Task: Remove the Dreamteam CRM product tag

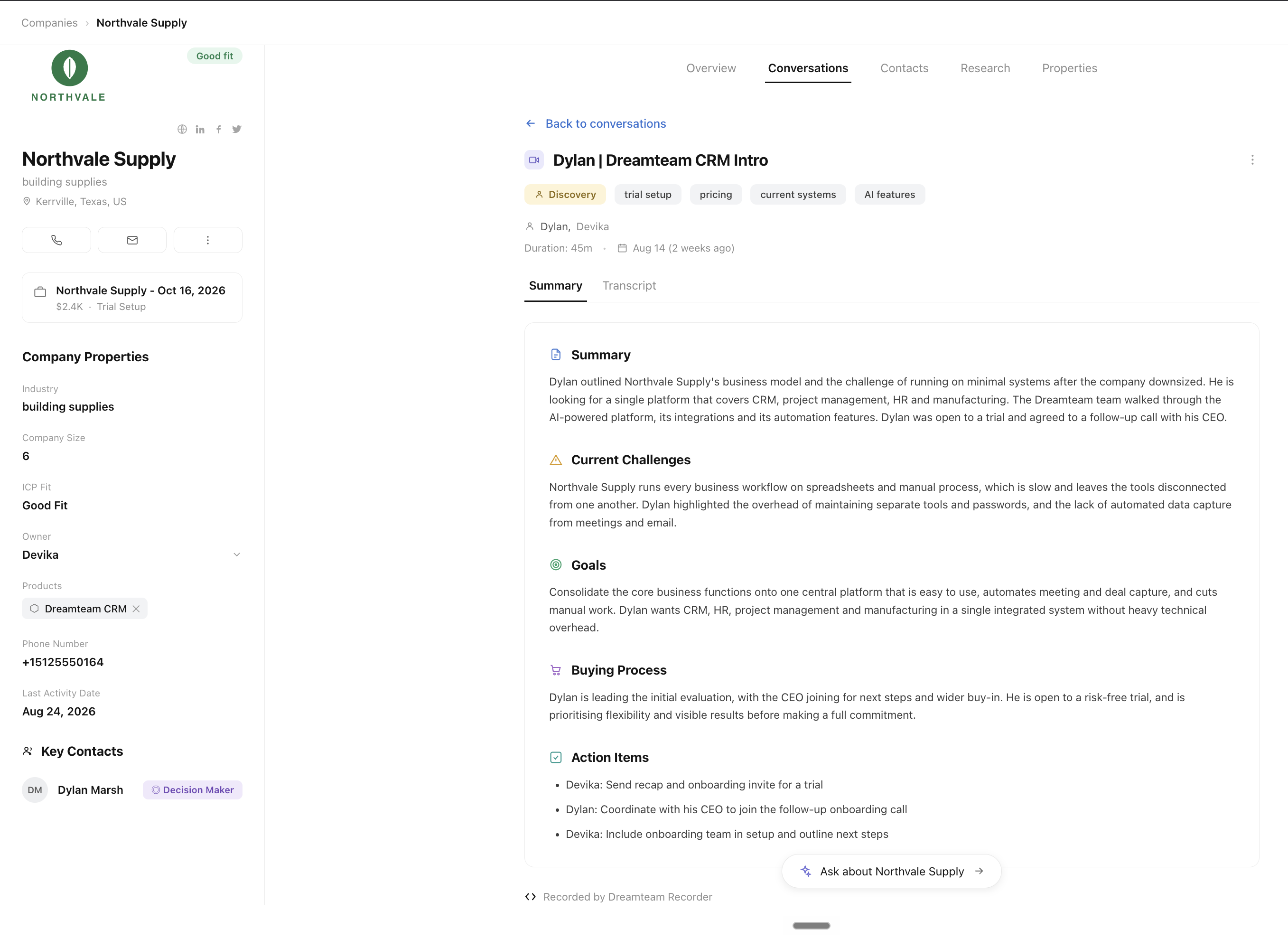Action: [136, 609]
